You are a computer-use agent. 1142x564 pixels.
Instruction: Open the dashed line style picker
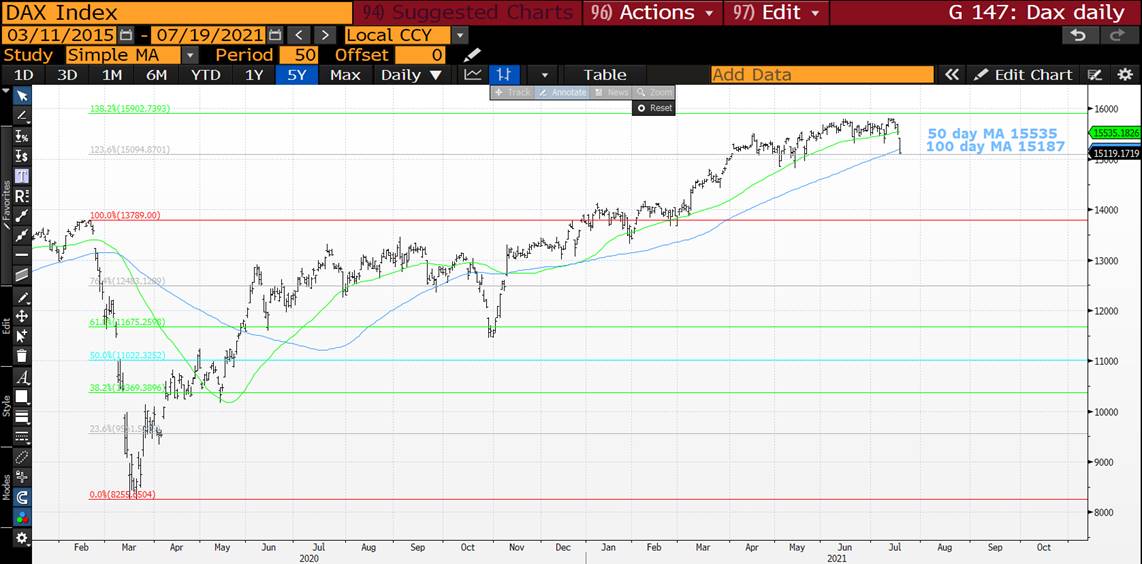point(22,436)
